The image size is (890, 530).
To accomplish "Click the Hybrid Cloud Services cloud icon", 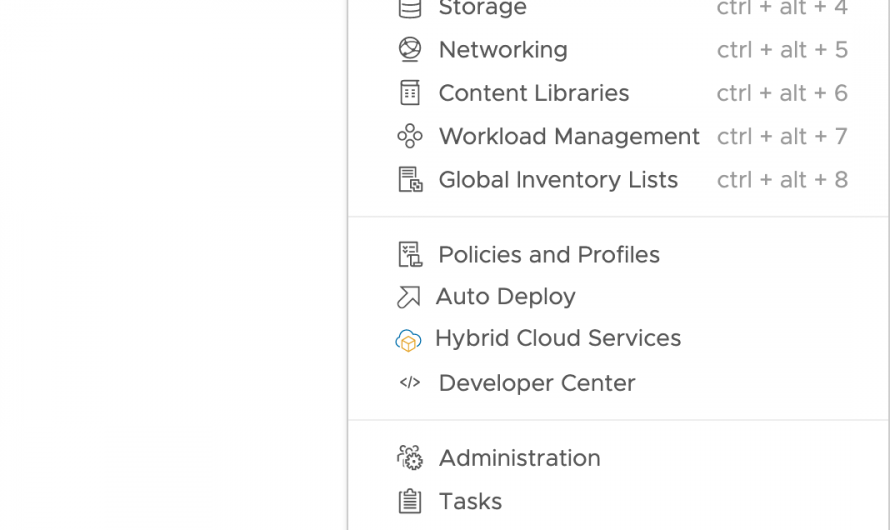I will (x=408, y=340).
